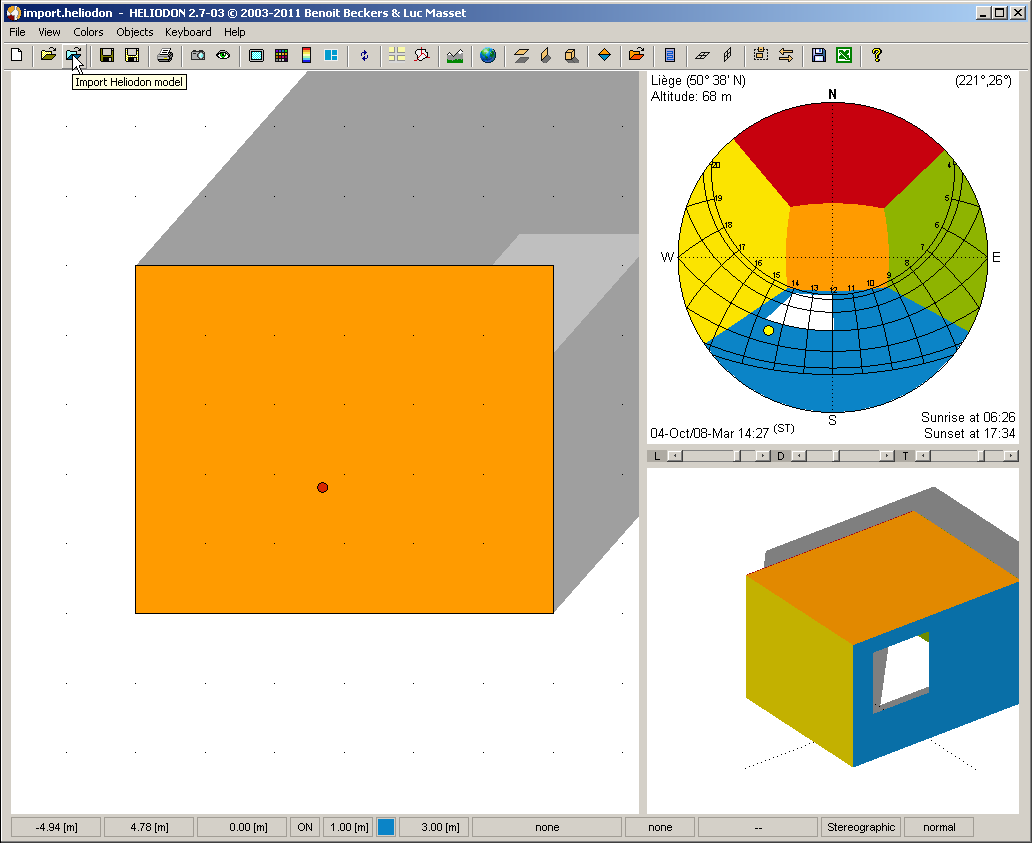This screenshot has width=1032, height=843.
Task: Click the red polygon sketch icon
Action: tap(422, 55)
